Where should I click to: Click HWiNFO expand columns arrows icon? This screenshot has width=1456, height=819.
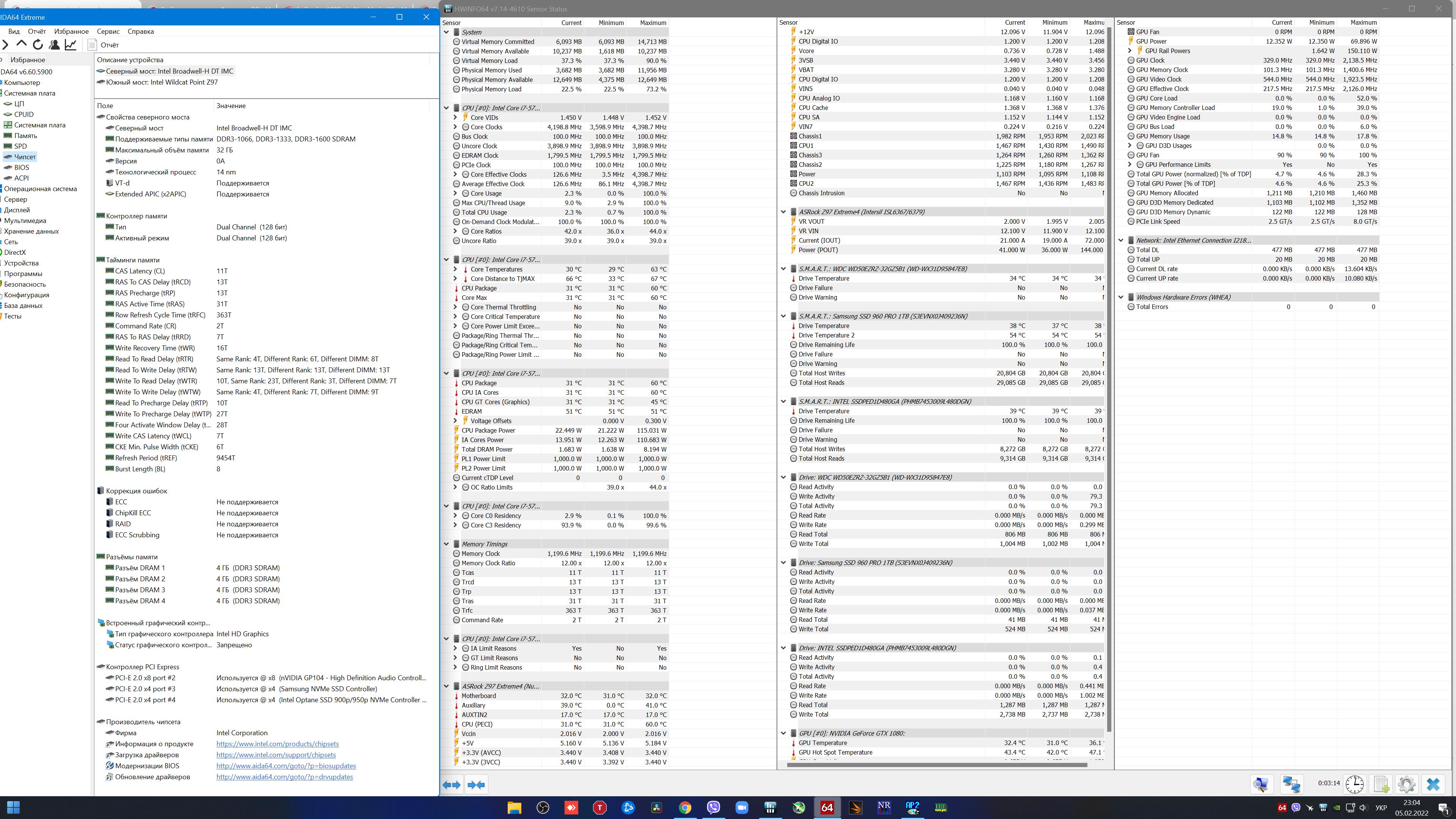point(452,784)
